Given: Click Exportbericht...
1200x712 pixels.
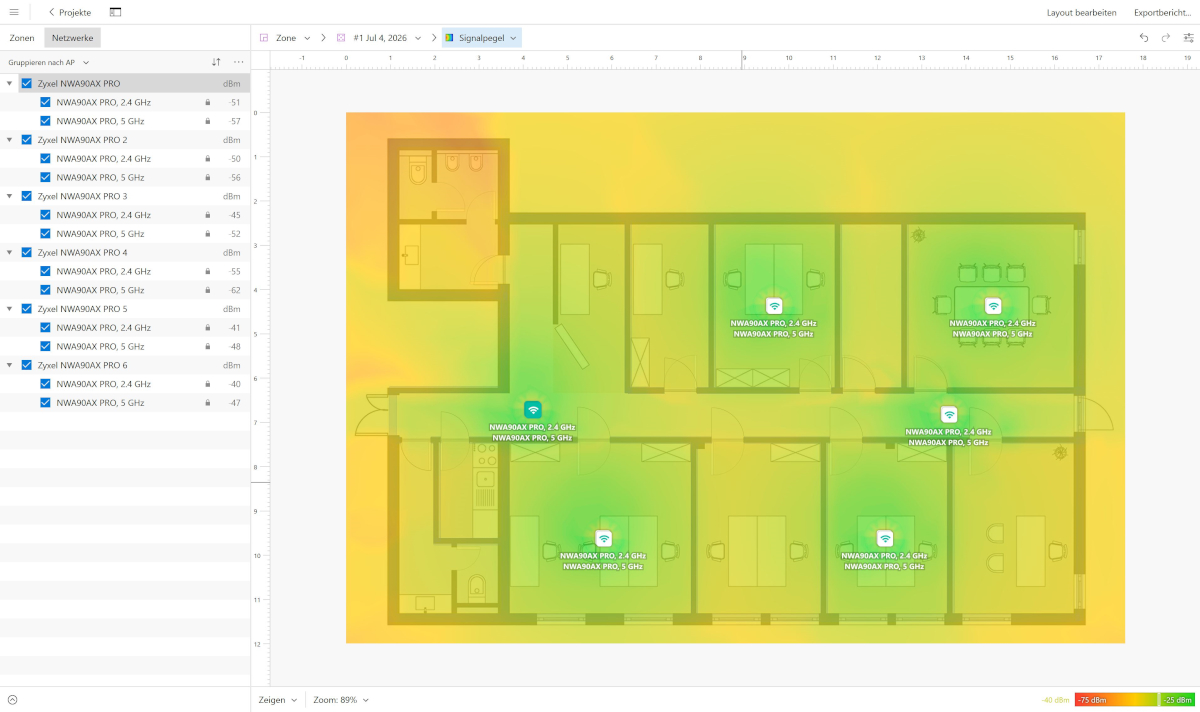Looking at the screenshot, I should 1162,13.
